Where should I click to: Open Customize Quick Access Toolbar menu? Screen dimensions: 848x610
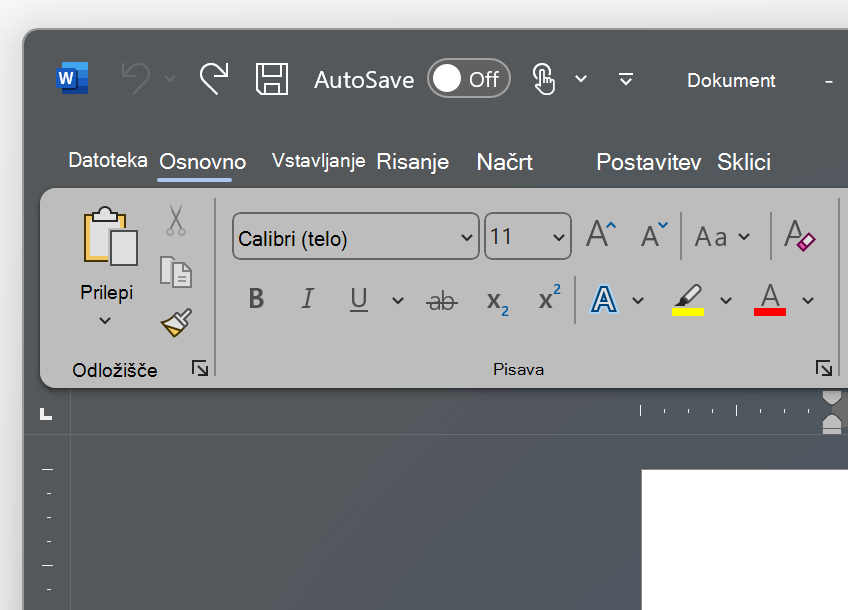[x=626, y=79]
